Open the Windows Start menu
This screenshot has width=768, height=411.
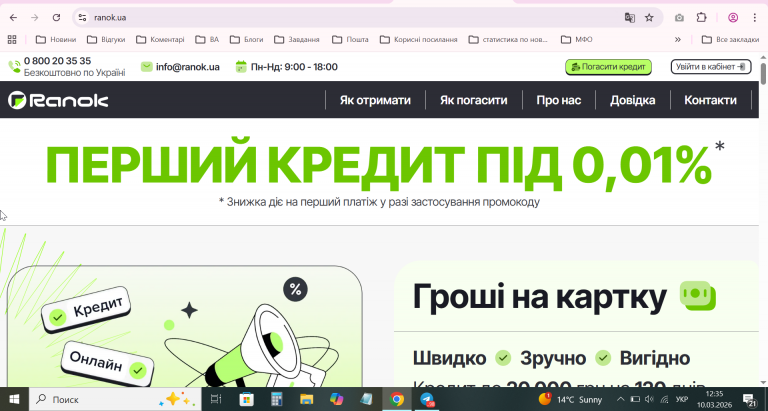click(x=14, y=399)
